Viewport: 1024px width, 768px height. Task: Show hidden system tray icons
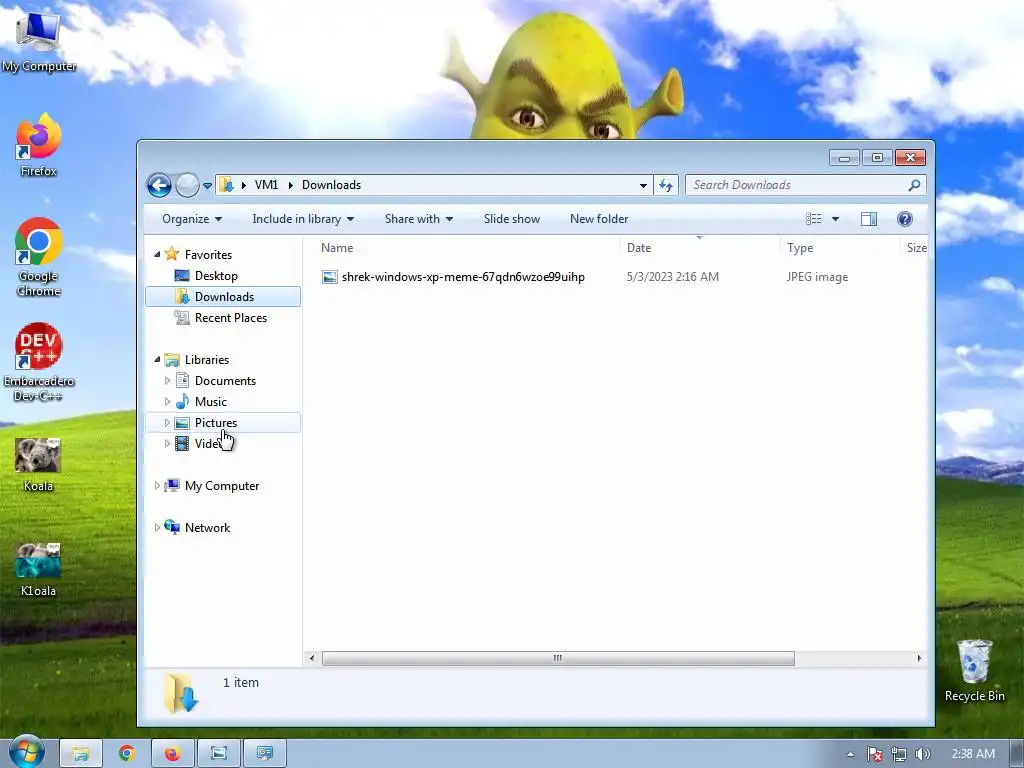point(850,754)
